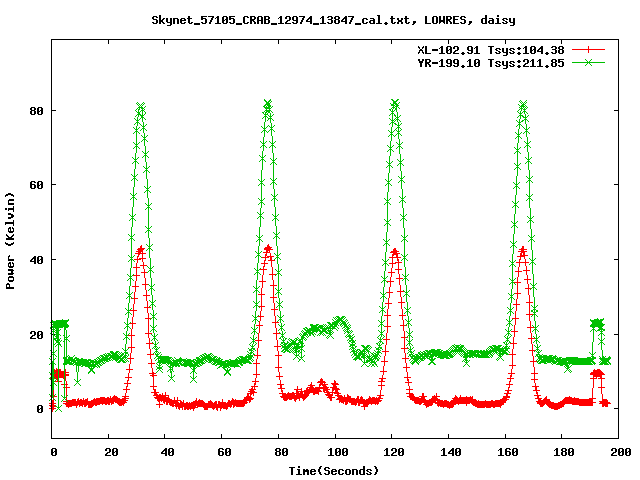Click the Power (Kelvin) y-axis label
Viewport: 640px width, 480px height.
pyautogui.click(x=11, y=241)
